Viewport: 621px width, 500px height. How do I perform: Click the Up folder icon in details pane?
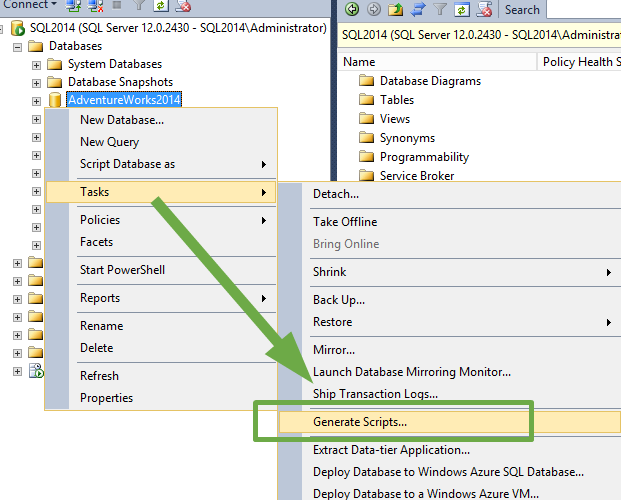click(x=395, y=9)
